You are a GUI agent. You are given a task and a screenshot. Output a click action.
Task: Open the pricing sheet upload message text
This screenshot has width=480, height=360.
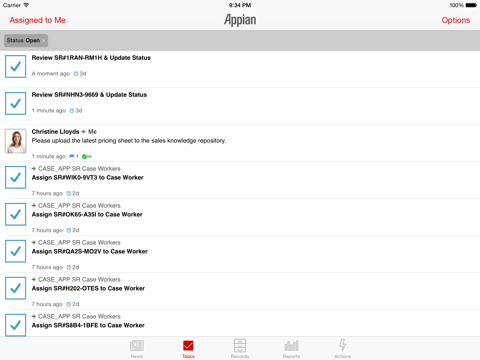[x=129, y=141]
